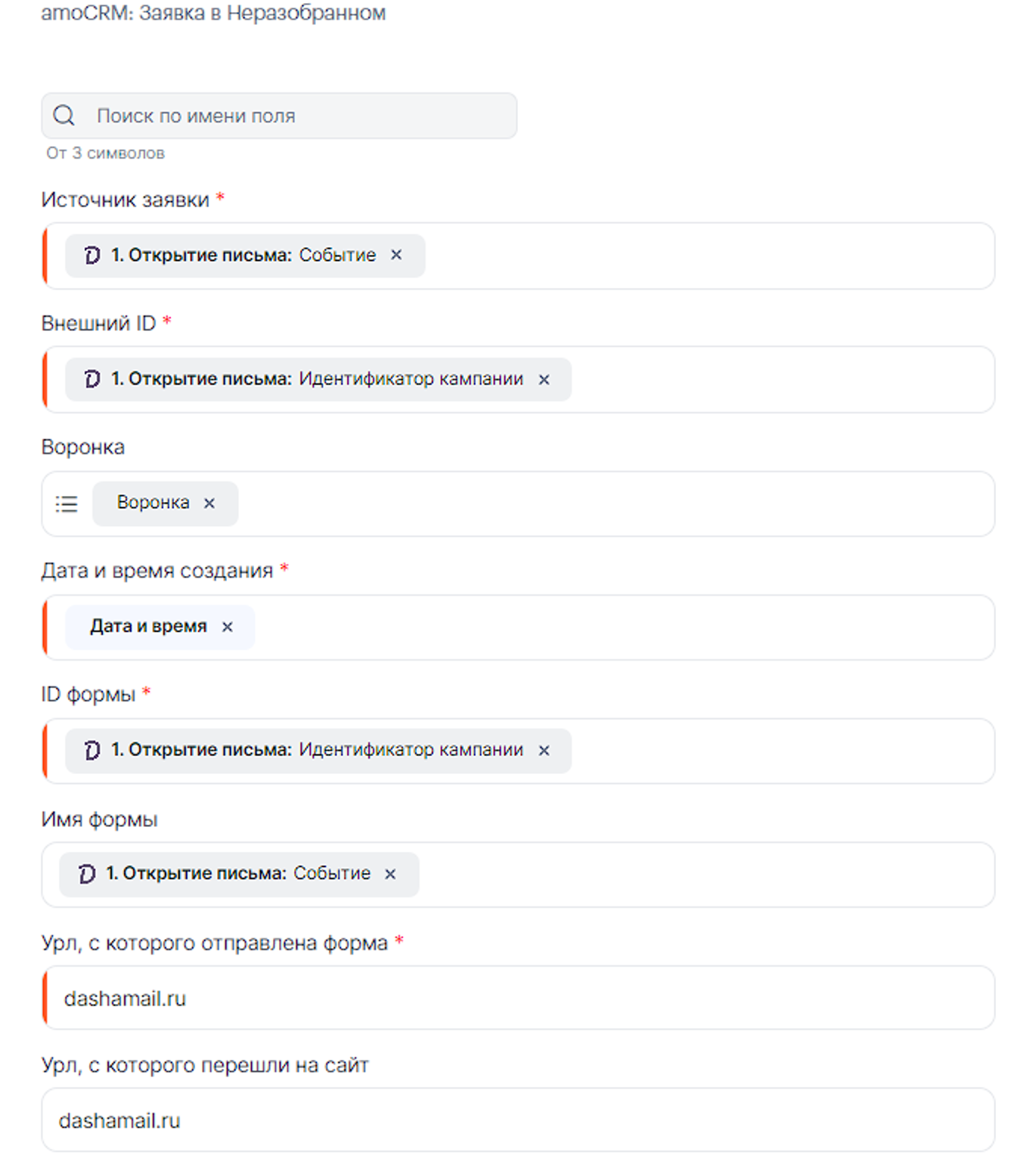Click inside the Источник заявки field
Viewport: 1036px width, 1174px height.
pyautogui.click(x=703, y=256)
